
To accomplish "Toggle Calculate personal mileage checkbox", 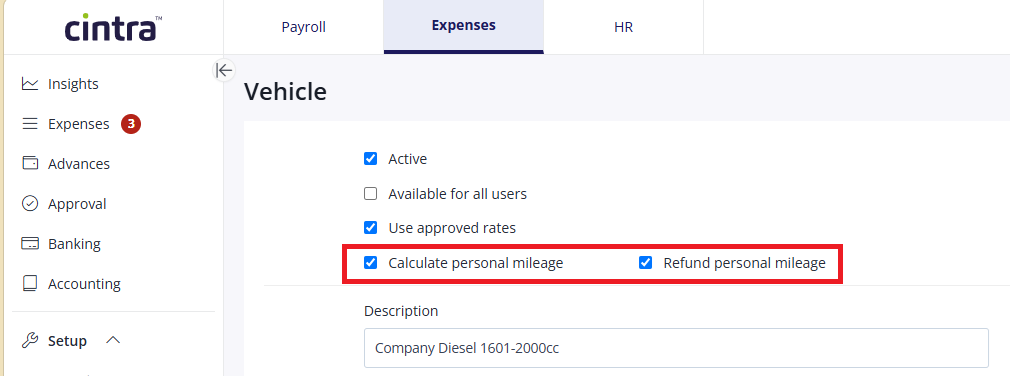I will pos(370,262).
